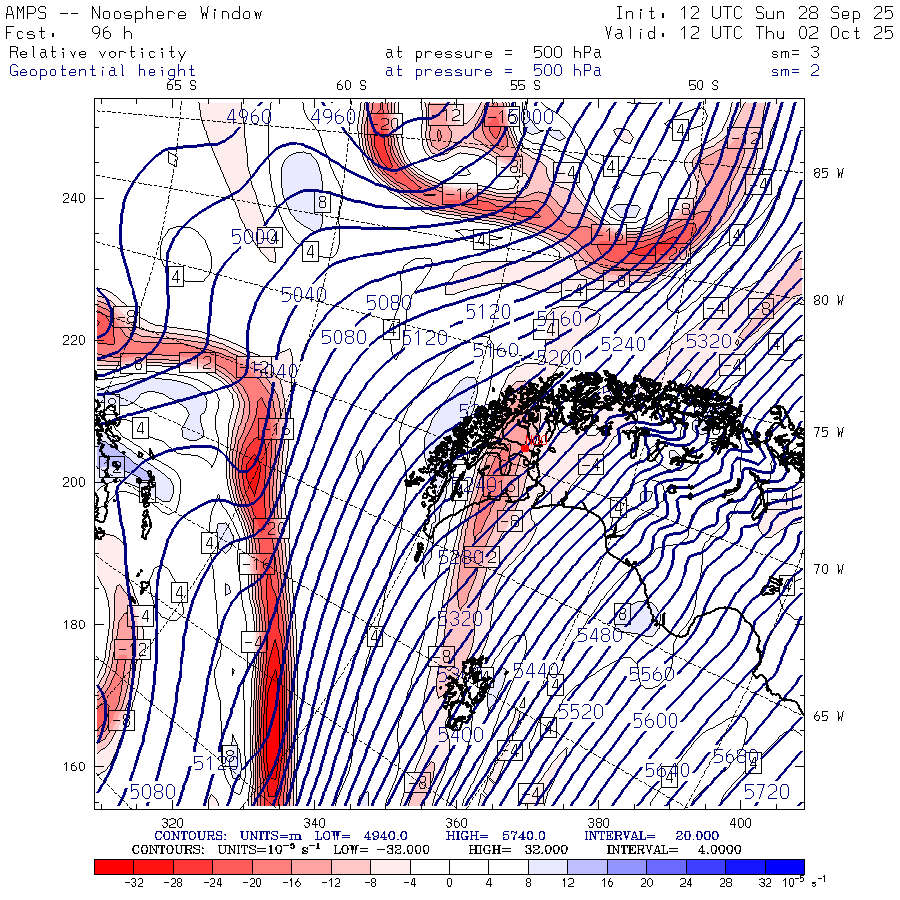
Task: Click the "65 S" latitude label
Action: tap(181, 86)
